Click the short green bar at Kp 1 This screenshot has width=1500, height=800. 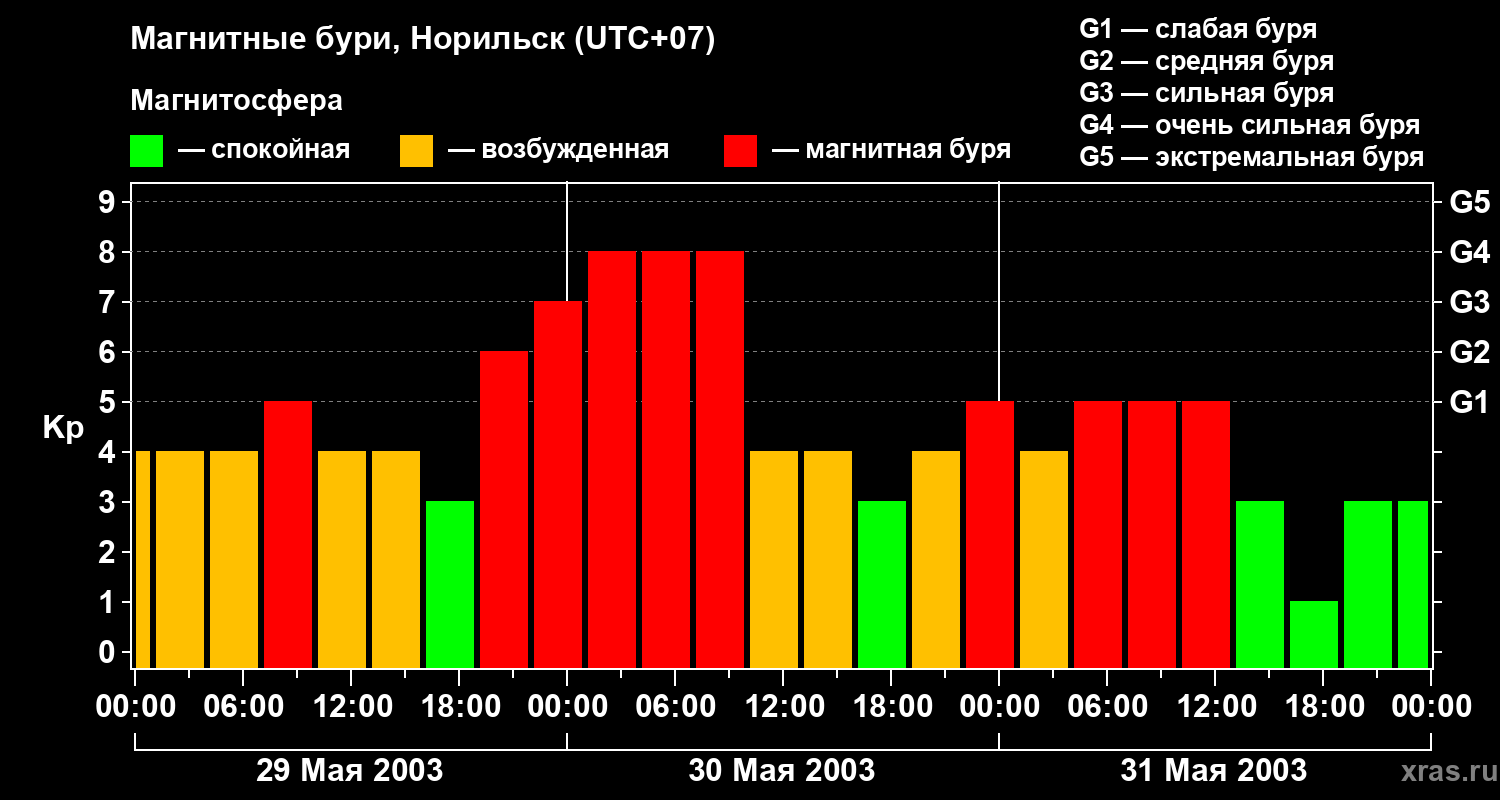(1314, 634)
